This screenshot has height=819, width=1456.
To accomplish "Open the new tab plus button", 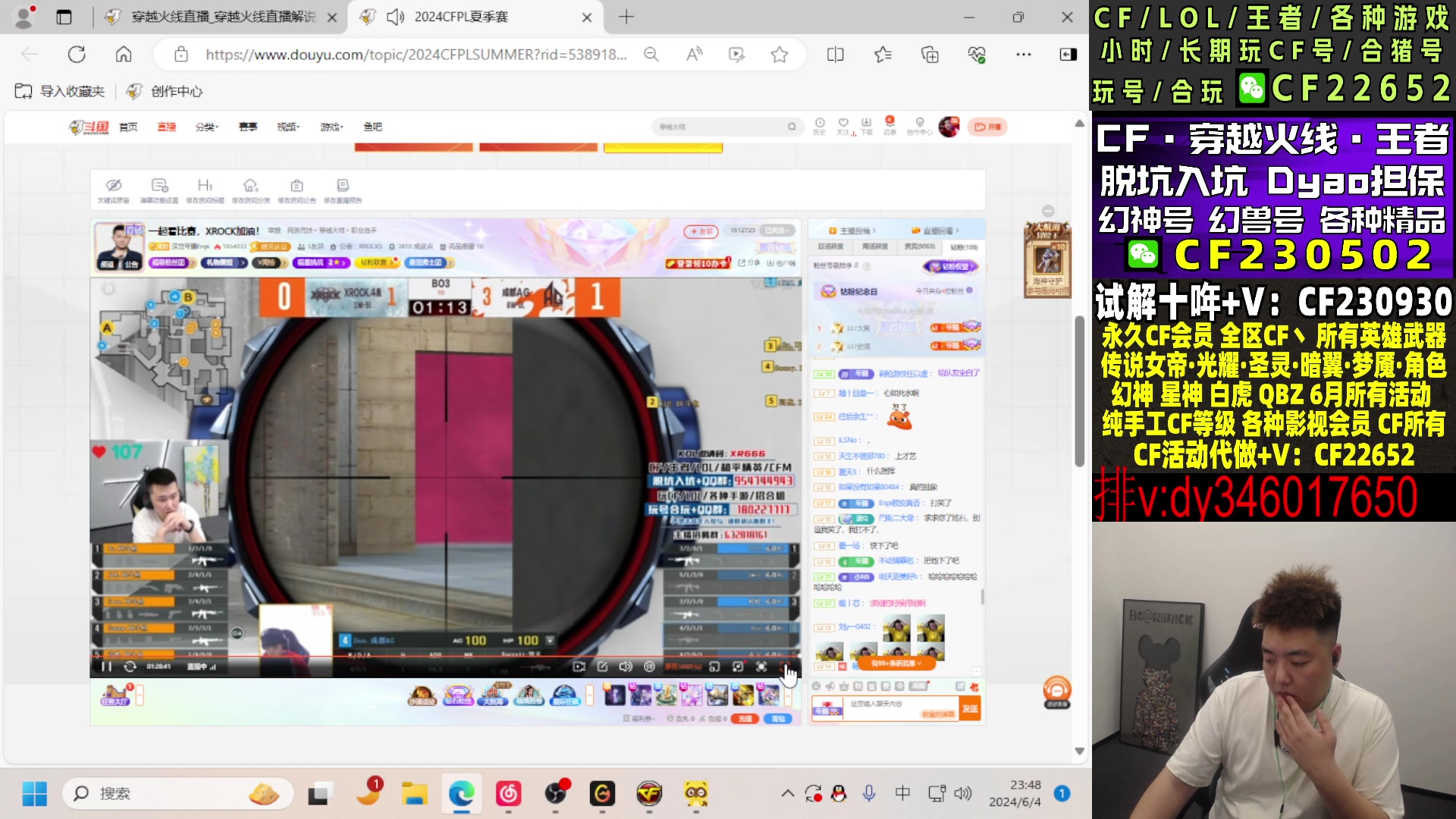I will (x=626, y=17).
